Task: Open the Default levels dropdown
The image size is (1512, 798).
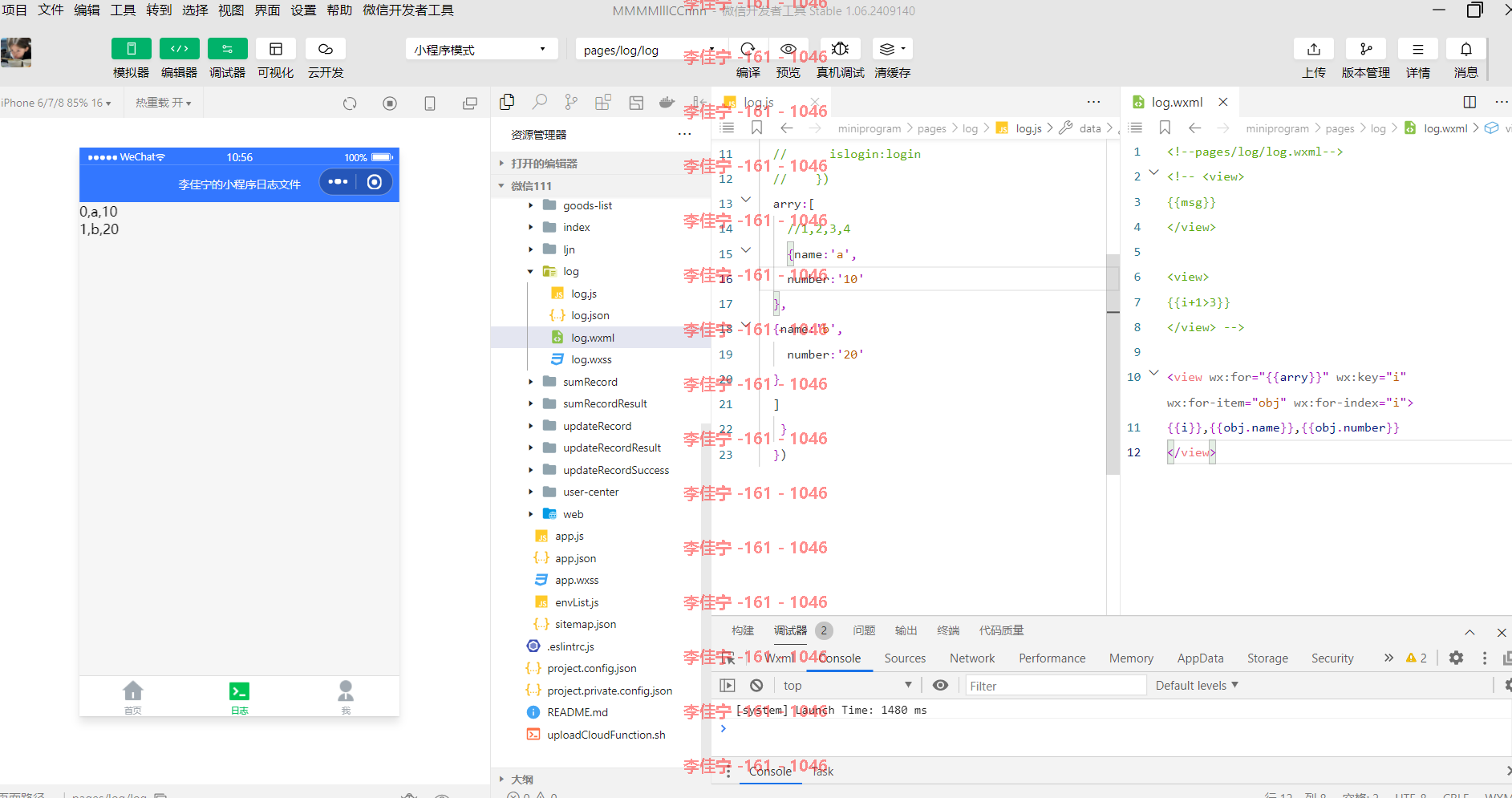Action: (1197, 686)
